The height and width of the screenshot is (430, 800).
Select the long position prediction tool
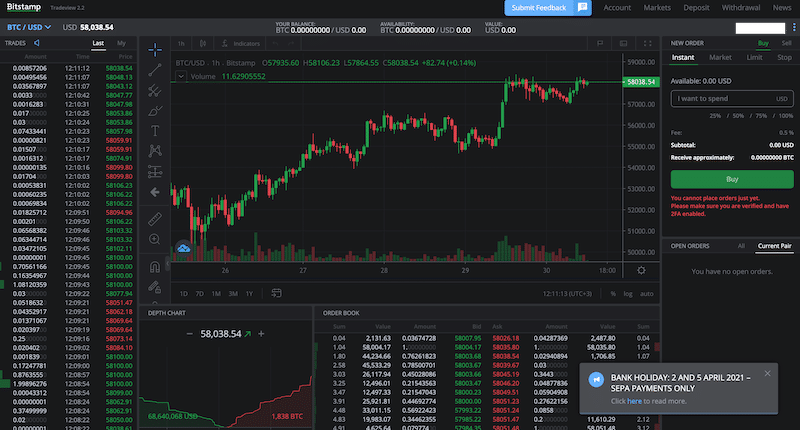(155, 171)
